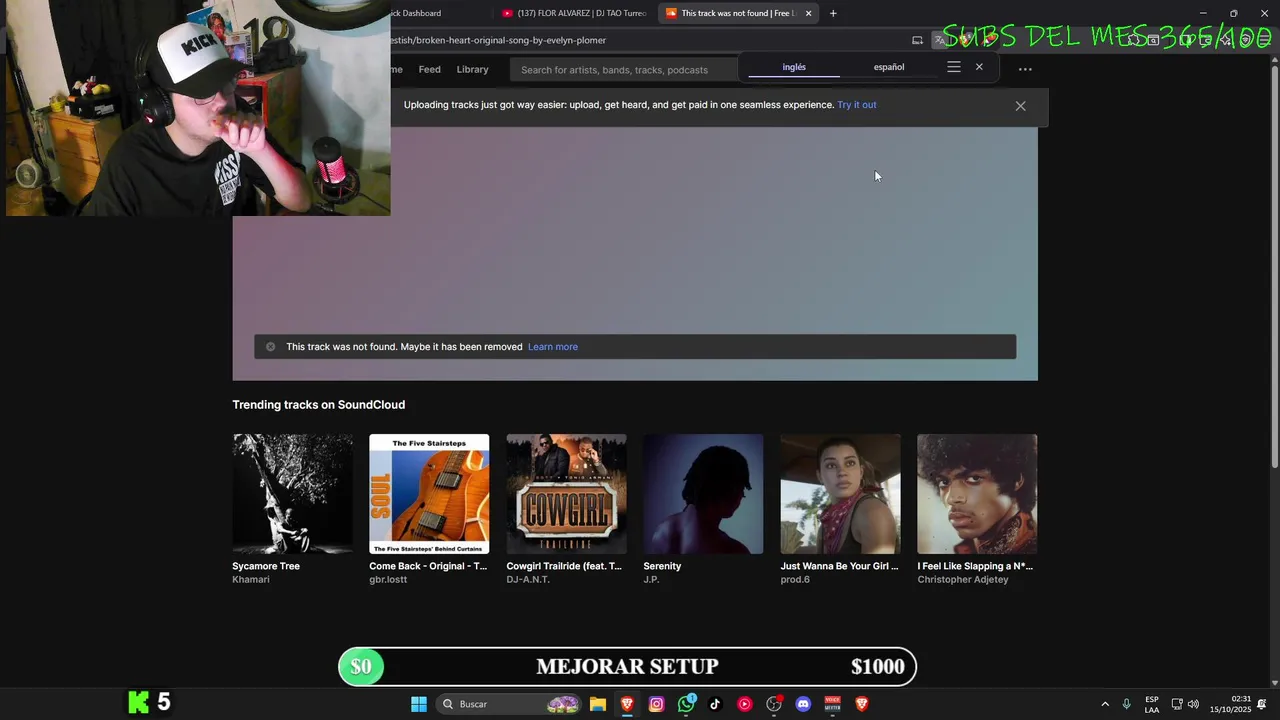1280x720 pixels.
Task: Open Just Wanna Be Your Girl artwork
Action: (840, 494)
